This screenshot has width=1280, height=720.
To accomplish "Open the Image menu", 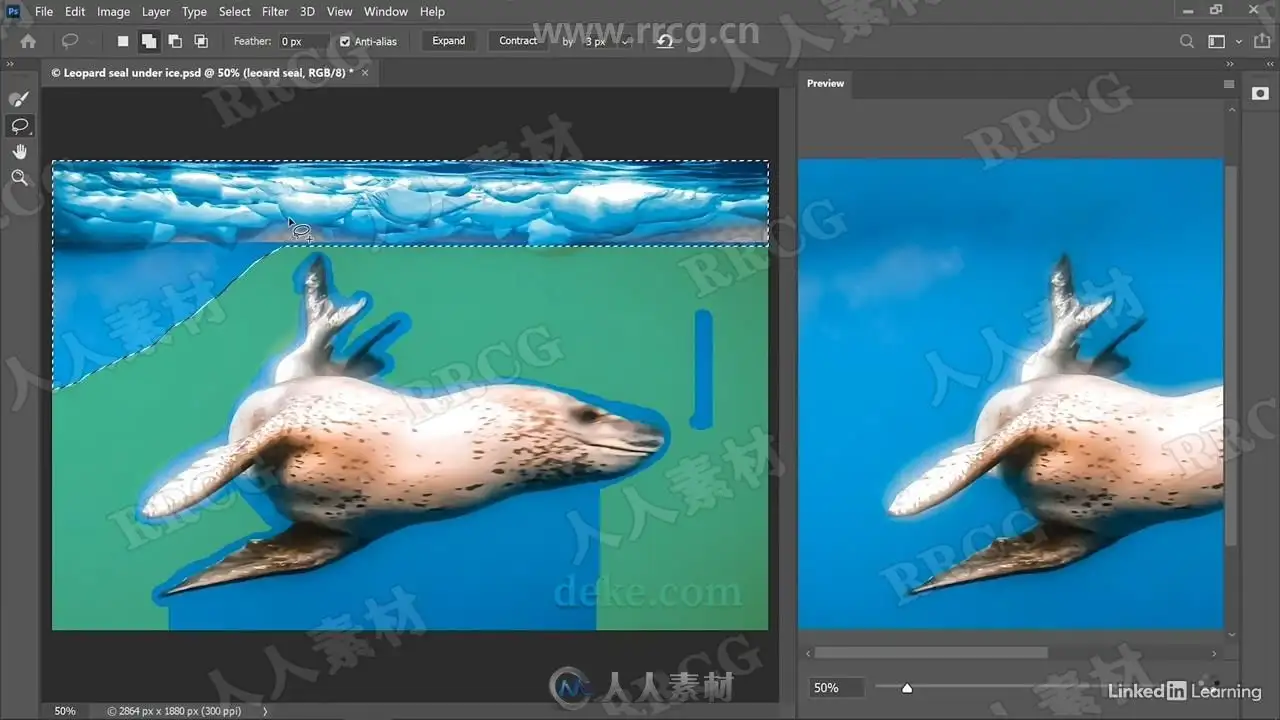I will pyautogui.click(x=113, y=12).
